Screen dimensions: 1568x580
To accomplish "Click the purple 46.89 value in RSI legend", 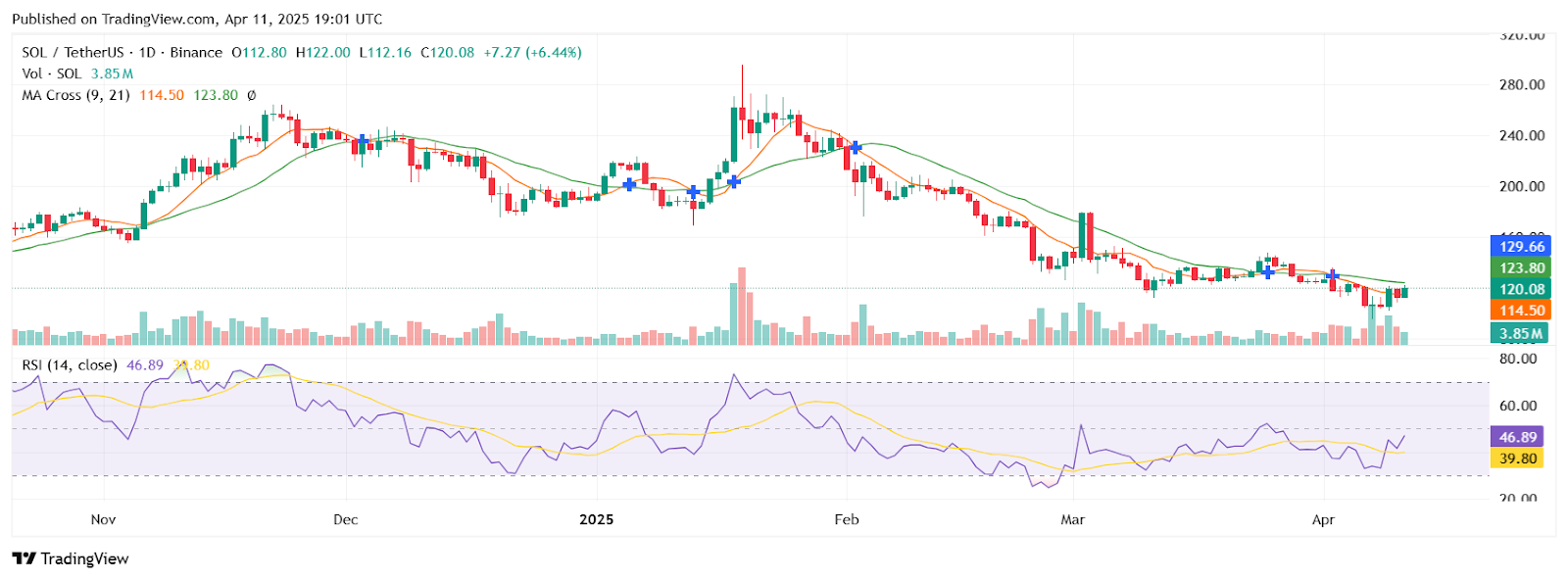I will [x=145, y=364].
